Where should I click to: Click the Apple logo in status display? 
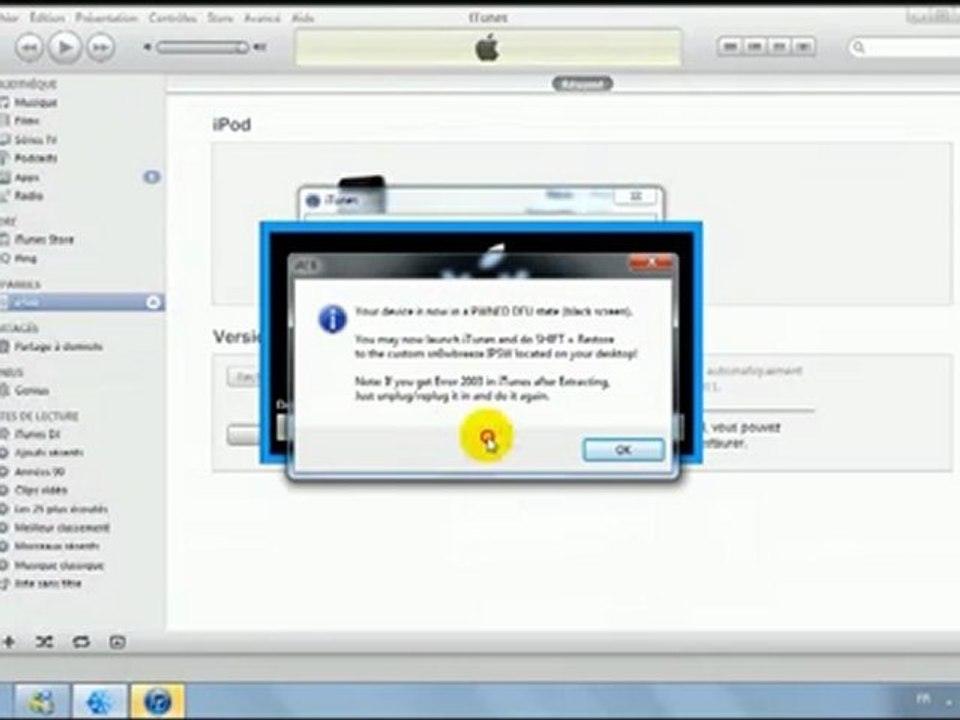[487, 47]
